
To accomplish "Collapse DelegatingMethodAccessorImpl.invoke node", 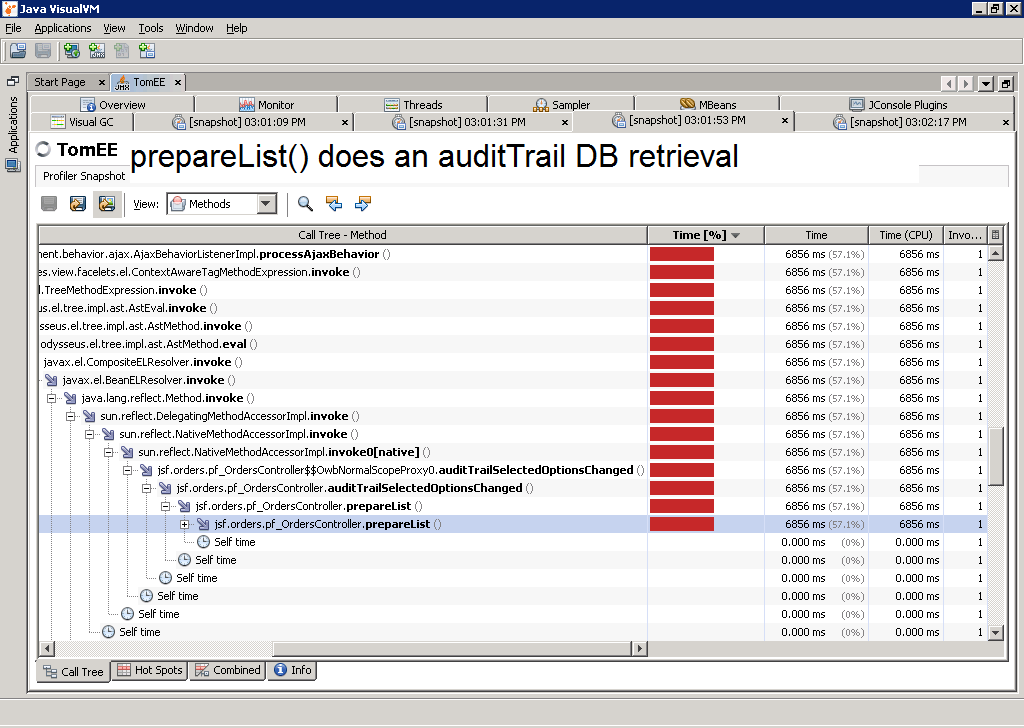I will coord(71,416).
